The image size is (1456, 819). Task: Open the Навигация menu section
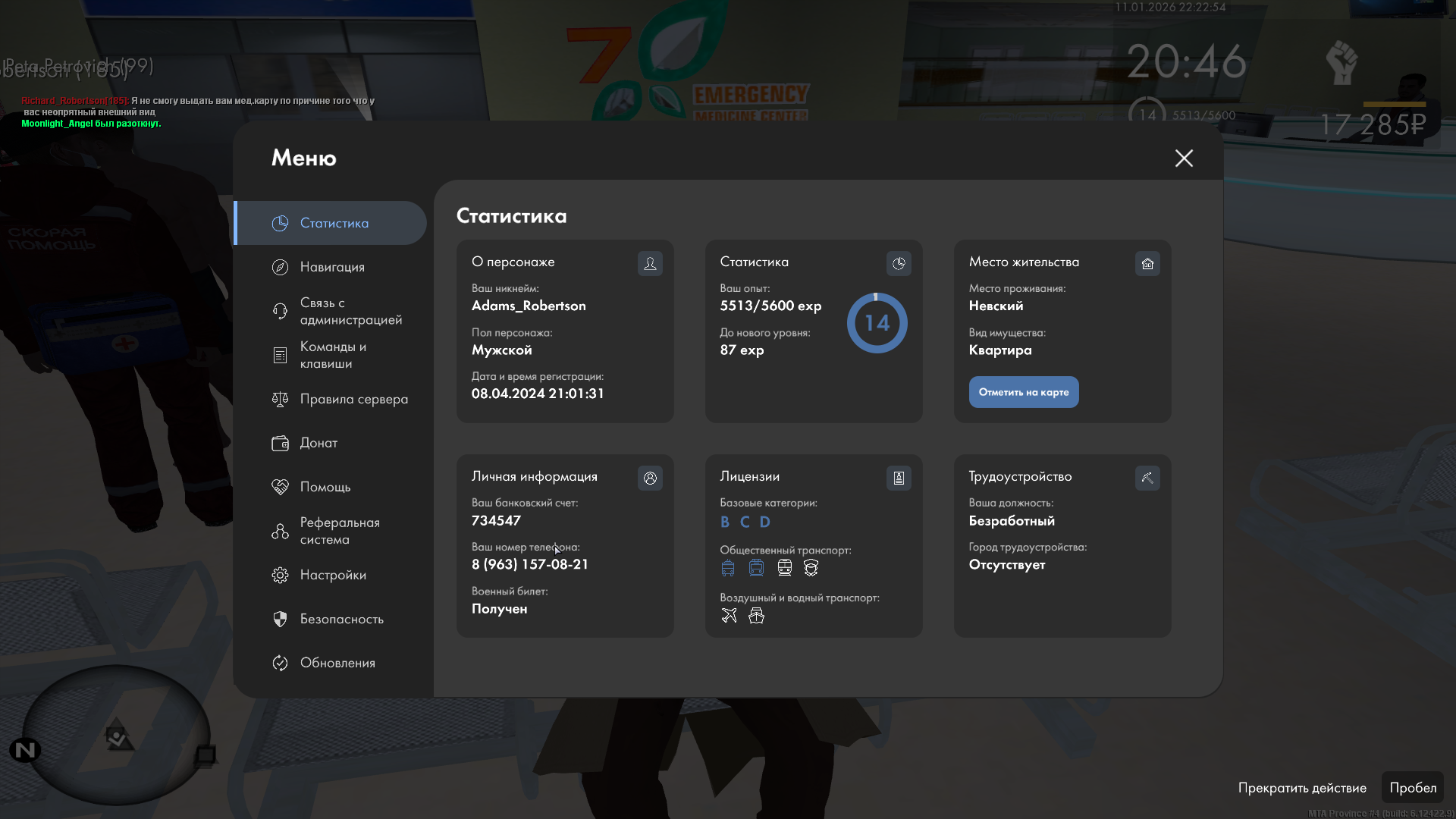pos(331,267)
